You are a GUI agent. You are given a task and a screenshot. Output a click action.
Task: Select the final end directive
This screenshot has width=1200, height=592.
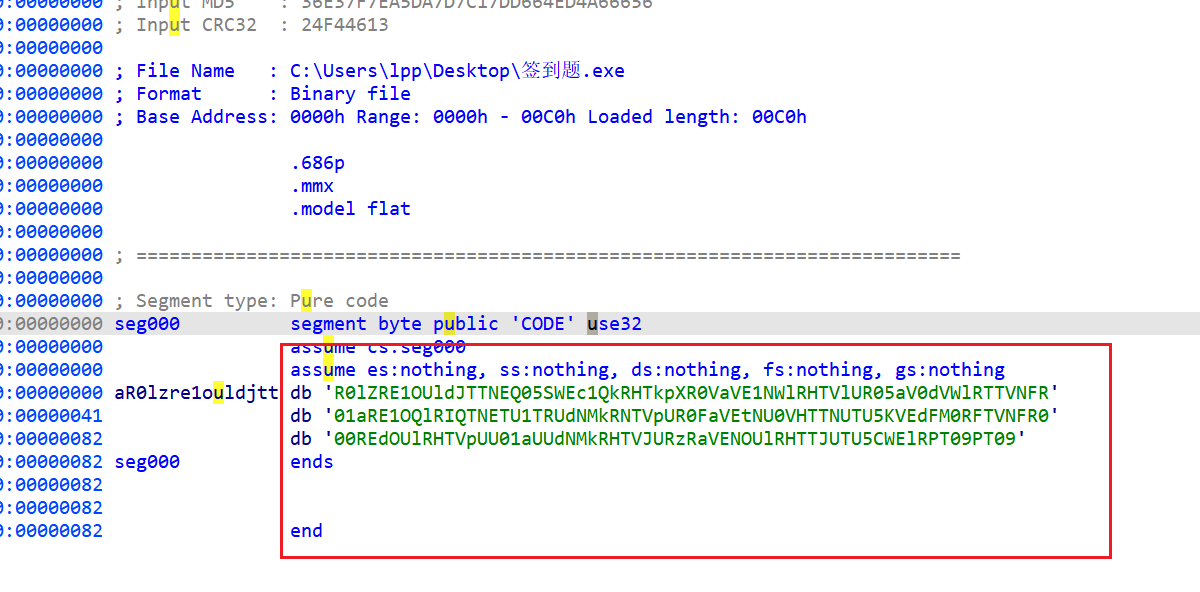coord(305,530)
